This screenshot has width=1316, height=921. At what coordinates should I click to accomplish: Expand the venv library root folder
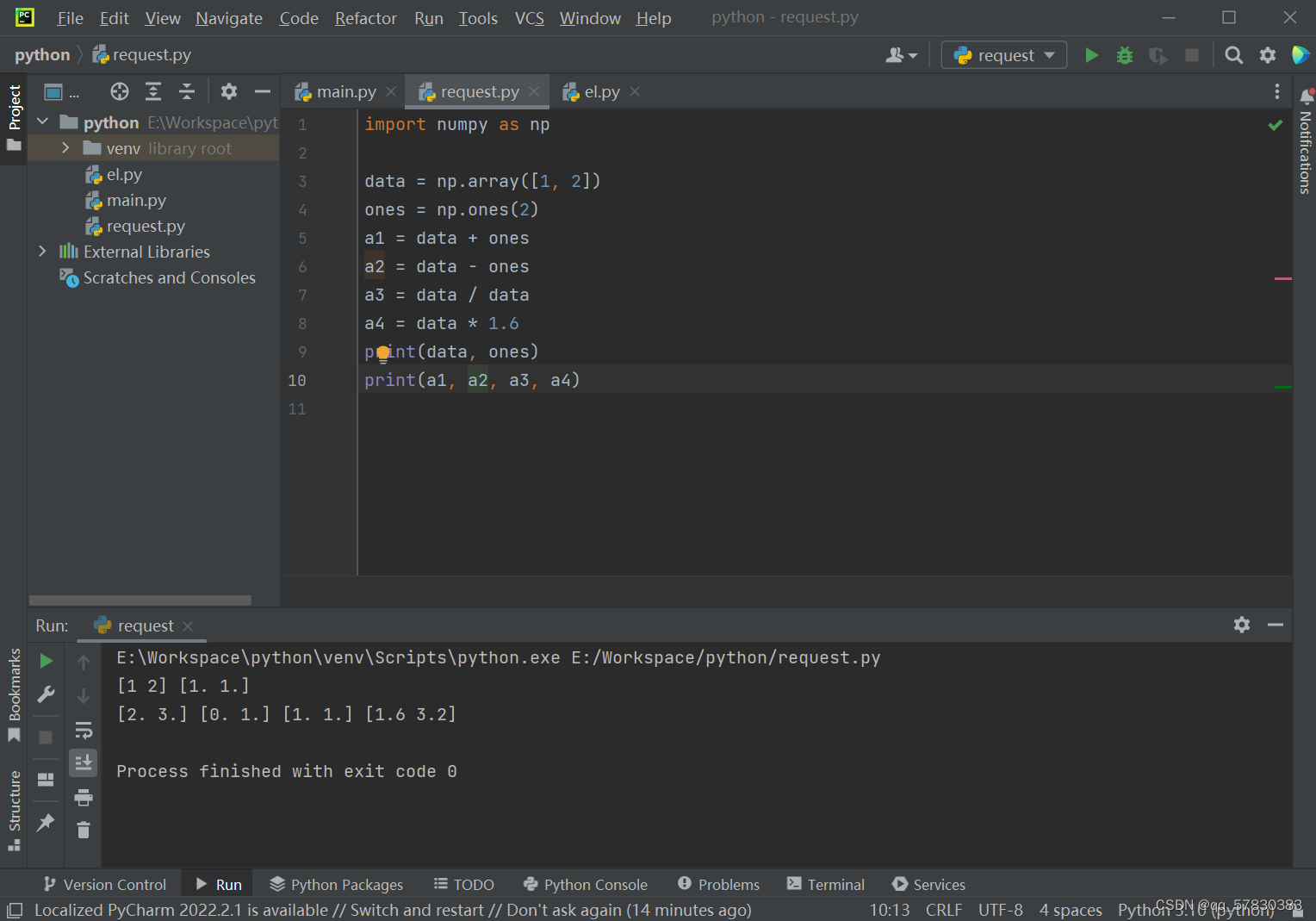[65, 148]
